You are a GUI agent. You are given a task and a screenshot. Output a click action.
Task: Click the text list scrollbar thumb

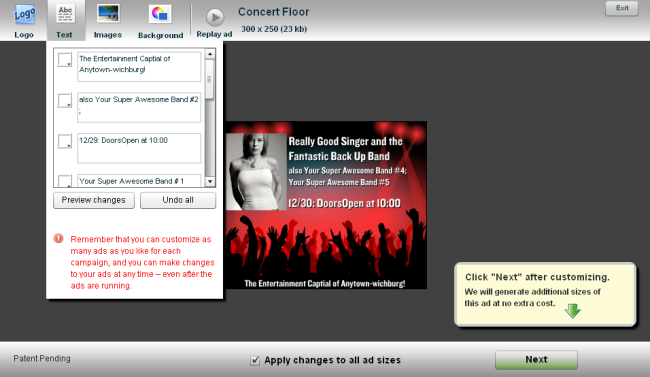coord(210,79)
